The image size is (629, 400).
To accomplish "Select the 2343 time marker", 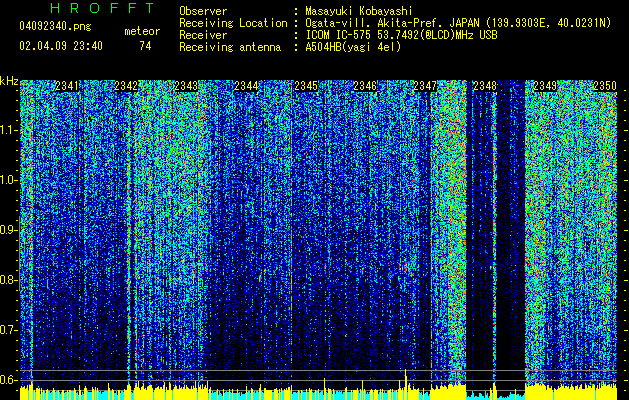I will click(186, 86).
